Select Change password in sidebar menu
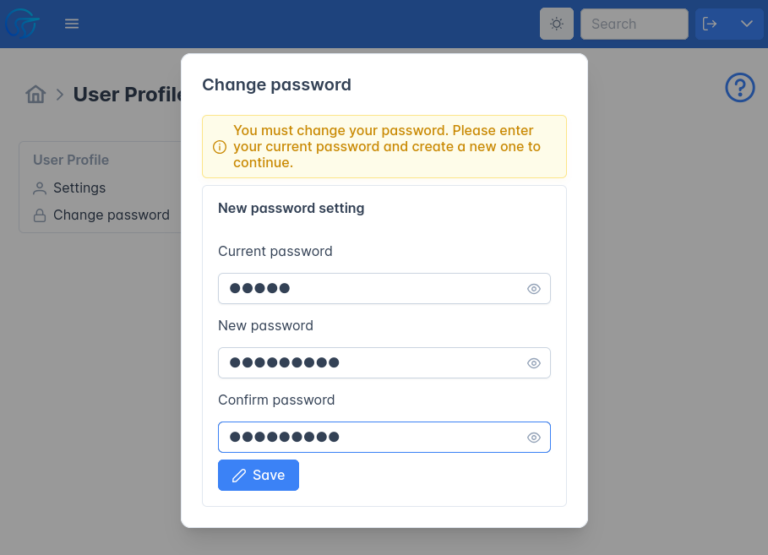Viewport: 768px width, 555px height. coord(111,215)
